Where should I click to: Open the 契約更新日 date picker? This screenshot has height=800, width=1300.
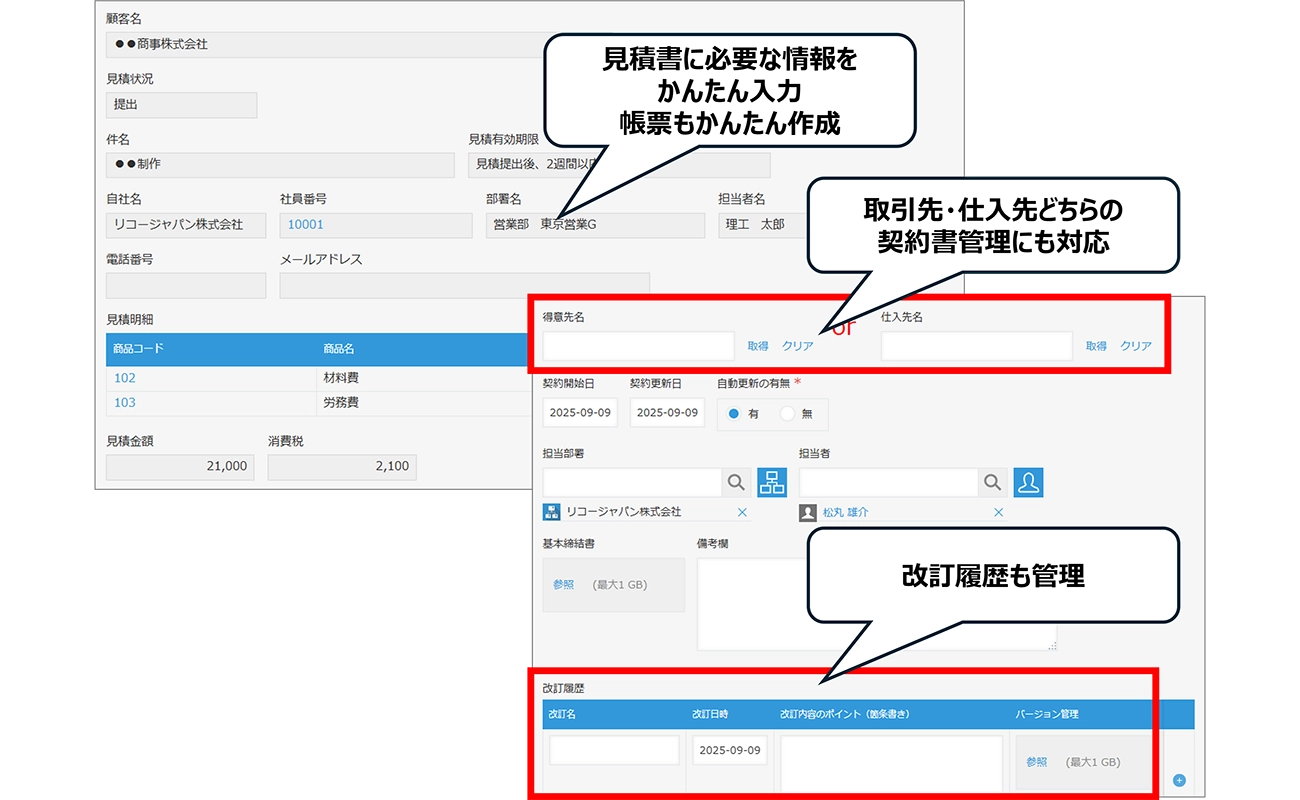coord(667,412)
